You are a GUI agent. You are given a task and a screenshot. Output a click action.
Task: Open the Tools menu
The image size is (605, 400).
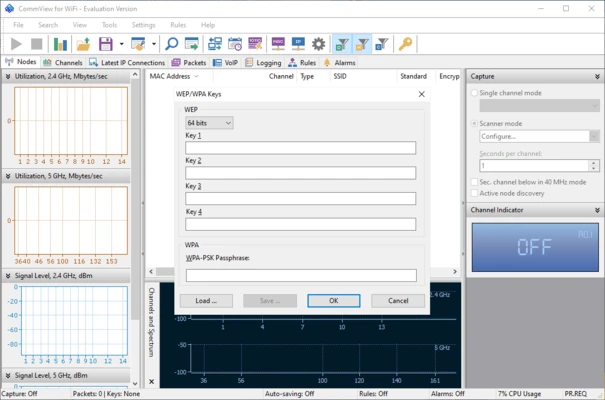[x=109, y=25]
